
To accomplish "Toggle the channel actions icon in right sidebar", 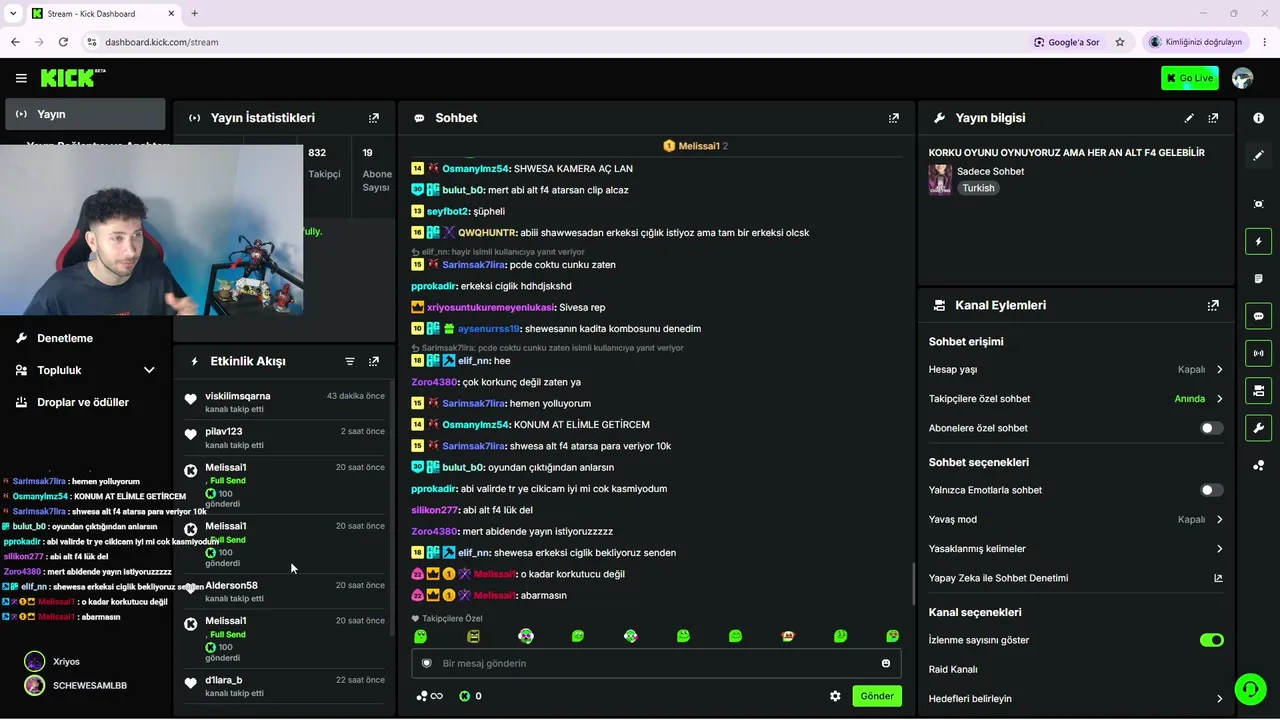I will tap(1258, 390).
